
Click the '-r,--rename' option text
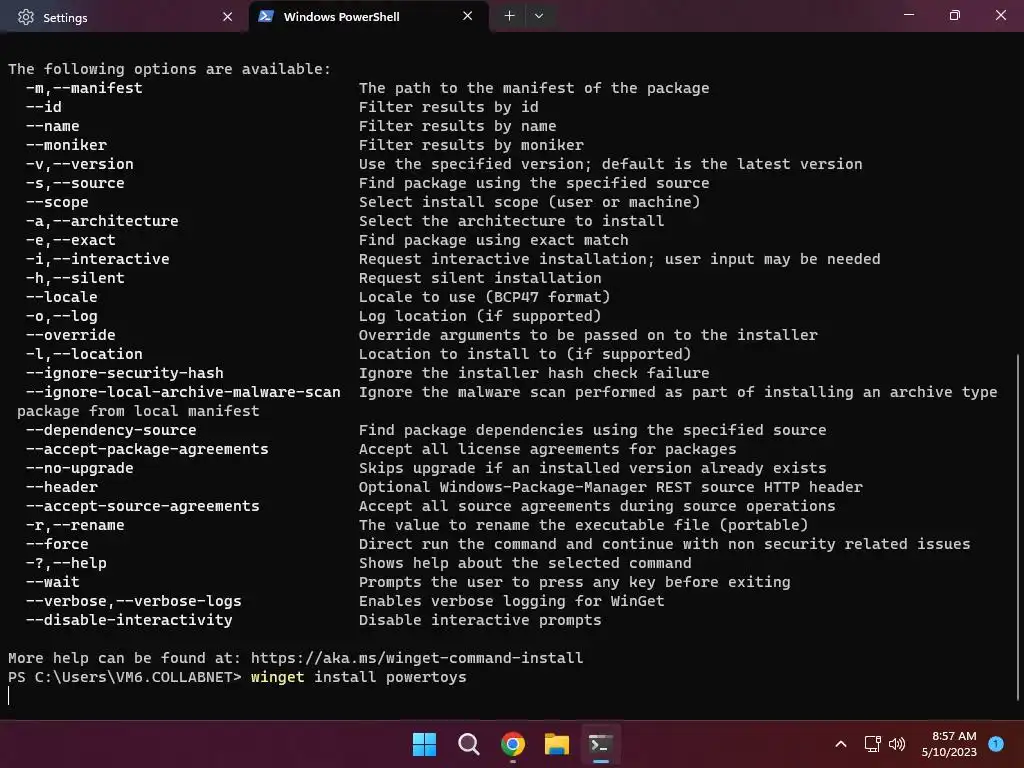75,524
